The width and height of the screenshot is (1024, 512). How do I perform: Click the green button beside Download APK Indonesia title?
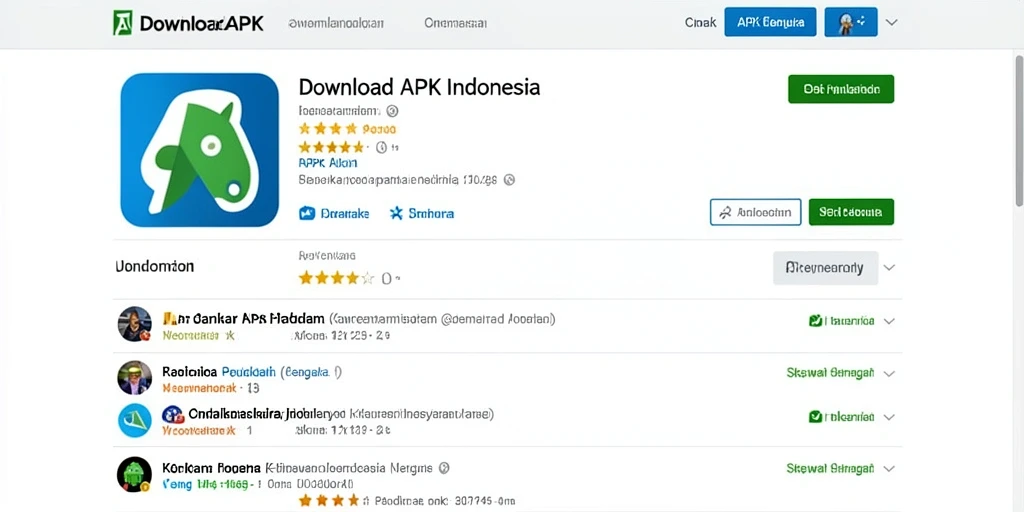click(x=841, y=89)
